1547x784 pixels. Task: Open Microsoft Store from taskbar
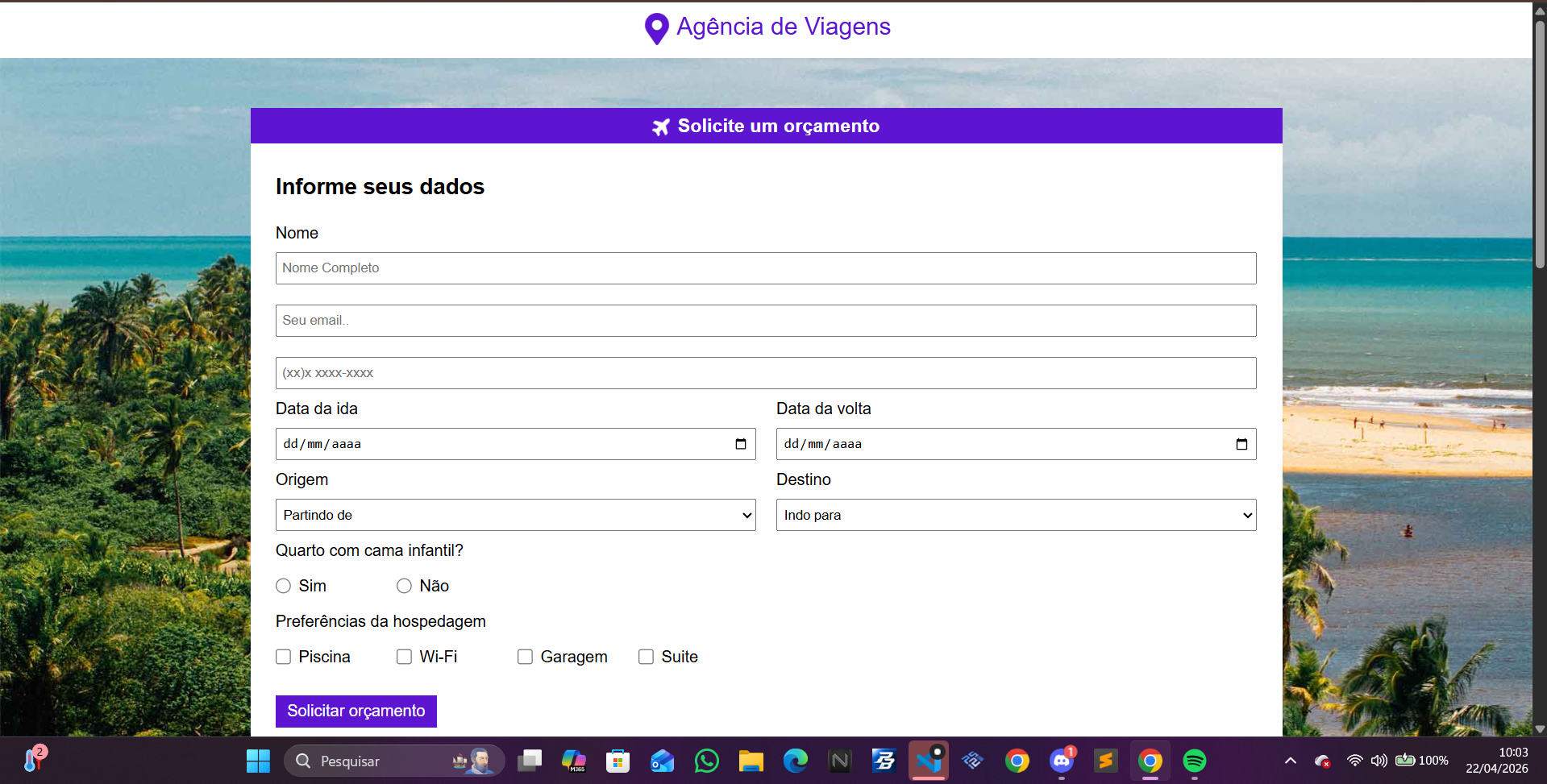(618, 761)
